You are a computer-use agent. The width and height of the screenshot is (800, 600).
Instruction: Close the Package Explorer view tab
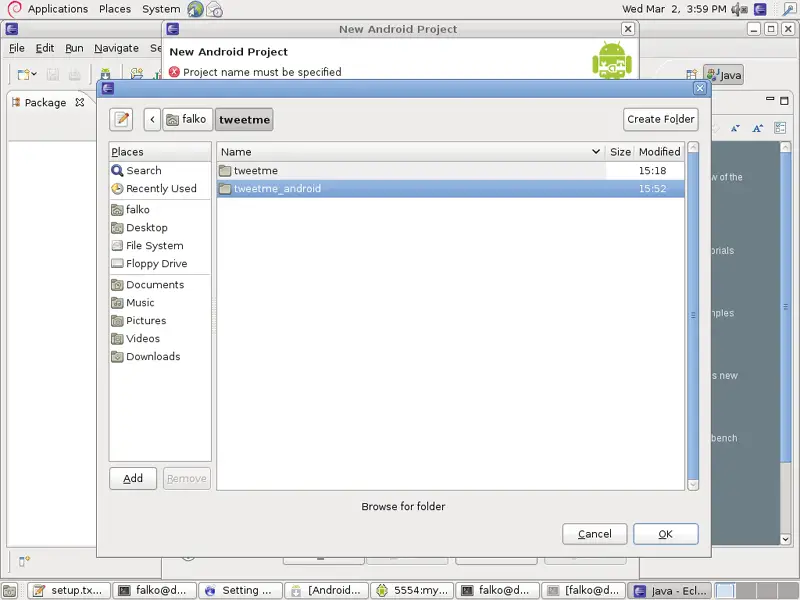[x=80, y=103]
